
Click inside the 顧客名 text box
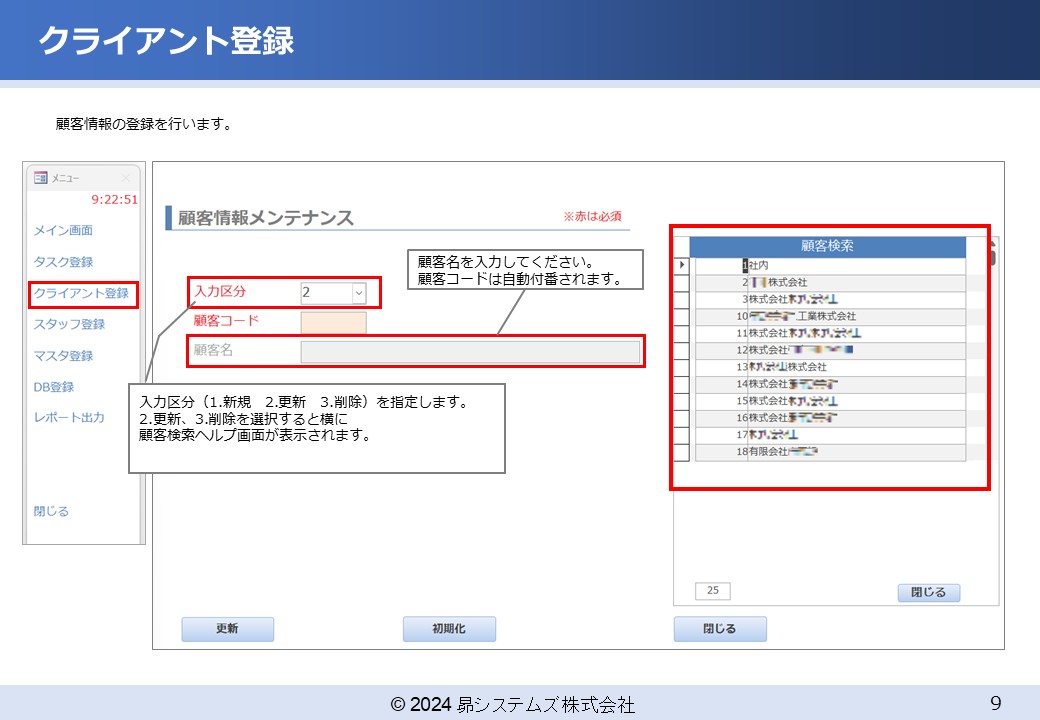coord(470,351)
